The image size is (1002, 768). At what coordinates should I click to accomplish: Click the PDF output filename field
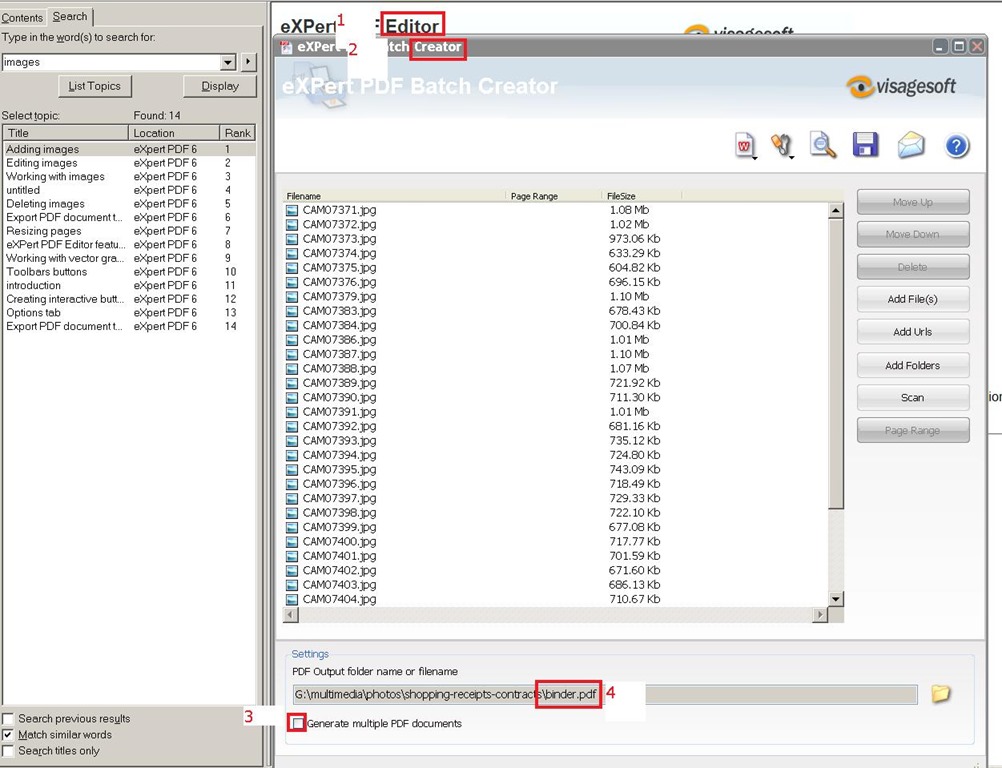pos(600,694)
